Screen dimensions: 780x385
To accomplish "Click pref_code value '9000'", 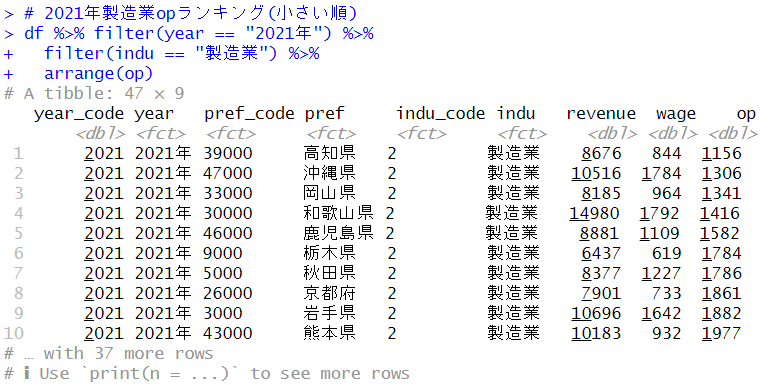I will pyautogui.click(x=223, y=253).
